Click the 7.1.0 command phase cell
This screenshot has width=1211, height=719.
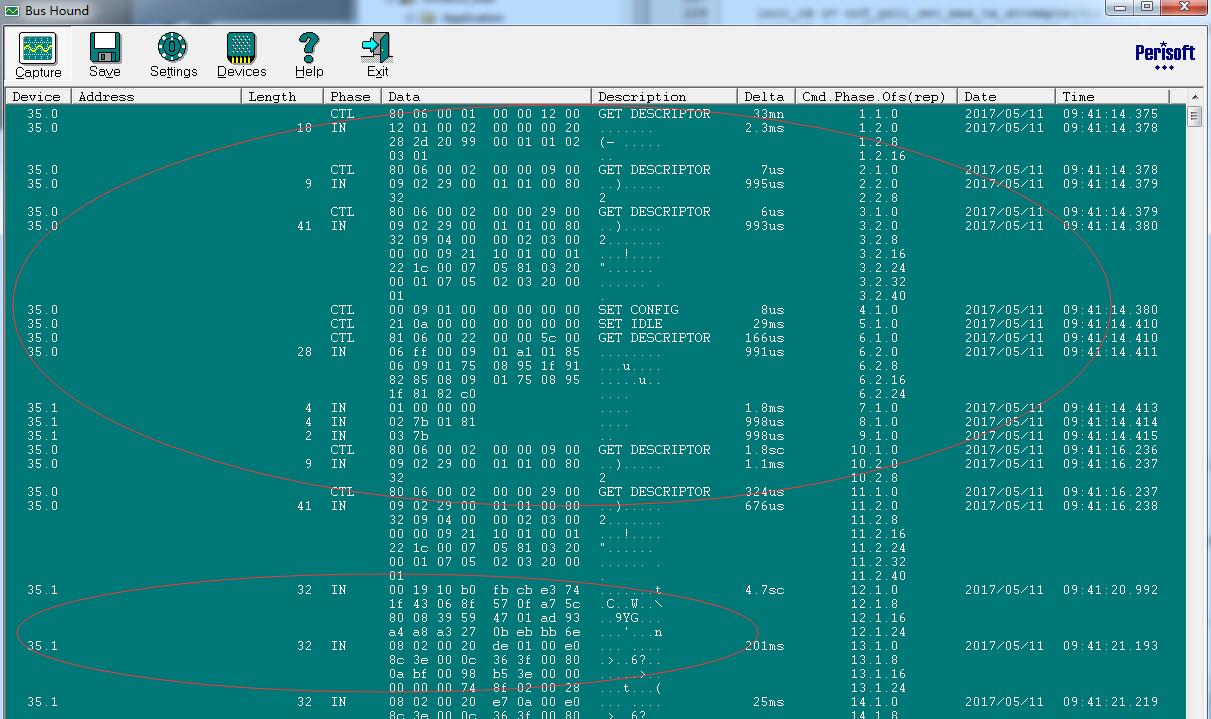(x=878, y=408)
